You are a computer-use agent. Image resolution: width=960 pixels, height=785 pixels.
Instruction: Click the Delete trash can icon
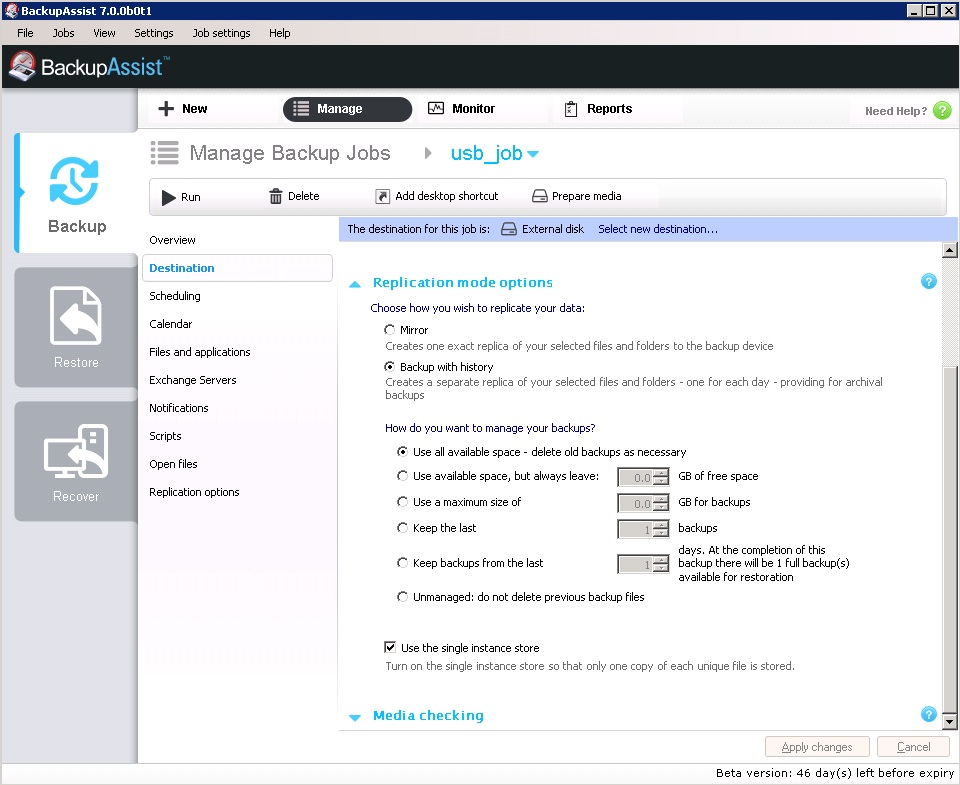[x=276, y=196]
